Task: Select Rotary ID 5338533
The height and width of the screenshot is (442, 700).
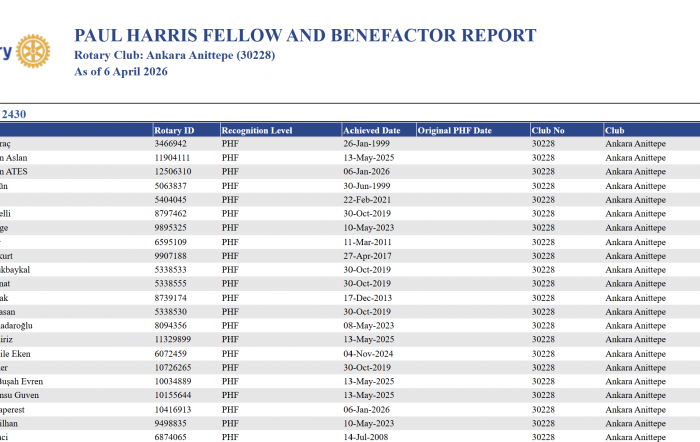Action: point(171,270)
